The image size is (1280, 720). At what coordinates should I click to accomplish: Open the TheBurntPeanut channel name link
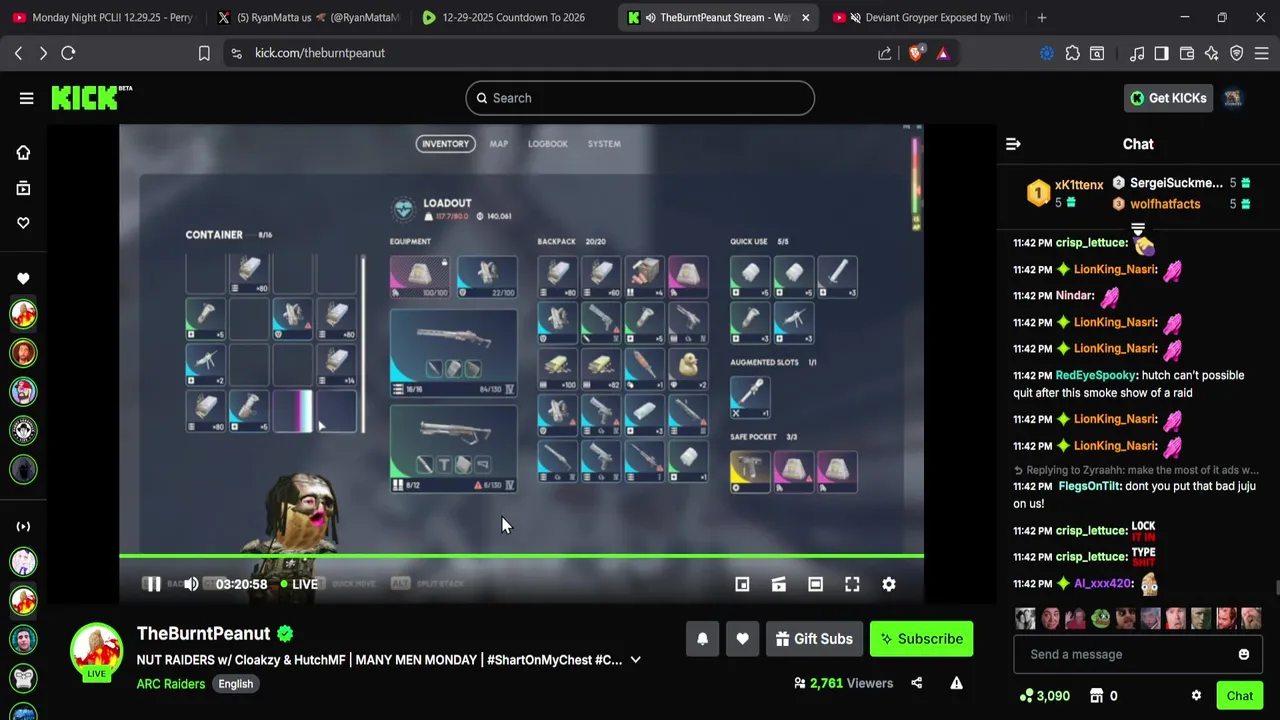coord(203,633)
